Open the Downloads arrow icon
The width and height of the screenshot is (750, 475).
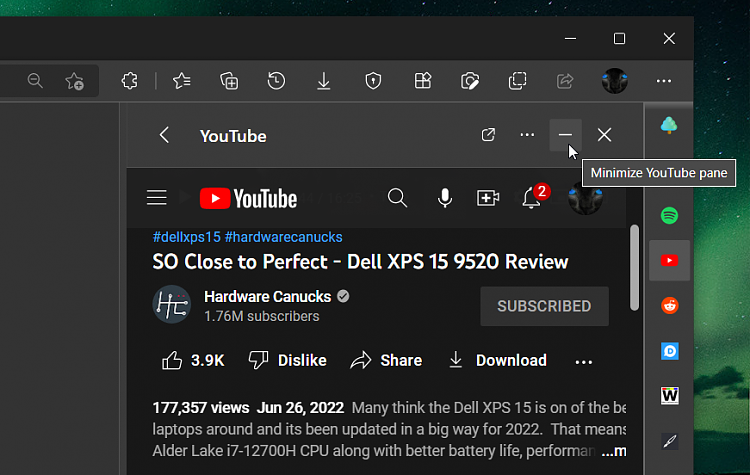coord(324,81)
